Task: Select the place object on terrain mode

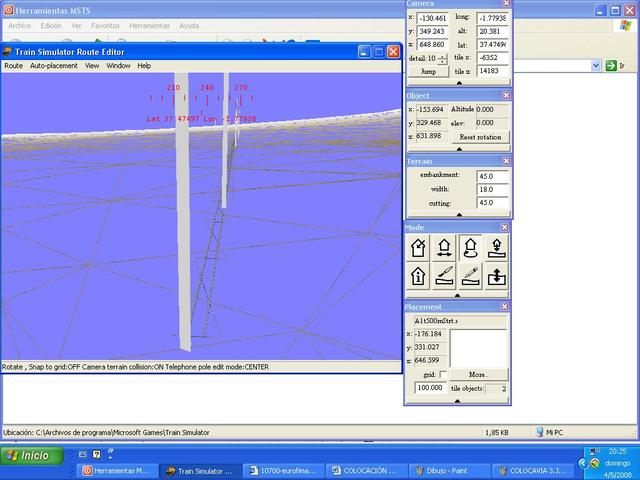Action: tap(495, 247)
